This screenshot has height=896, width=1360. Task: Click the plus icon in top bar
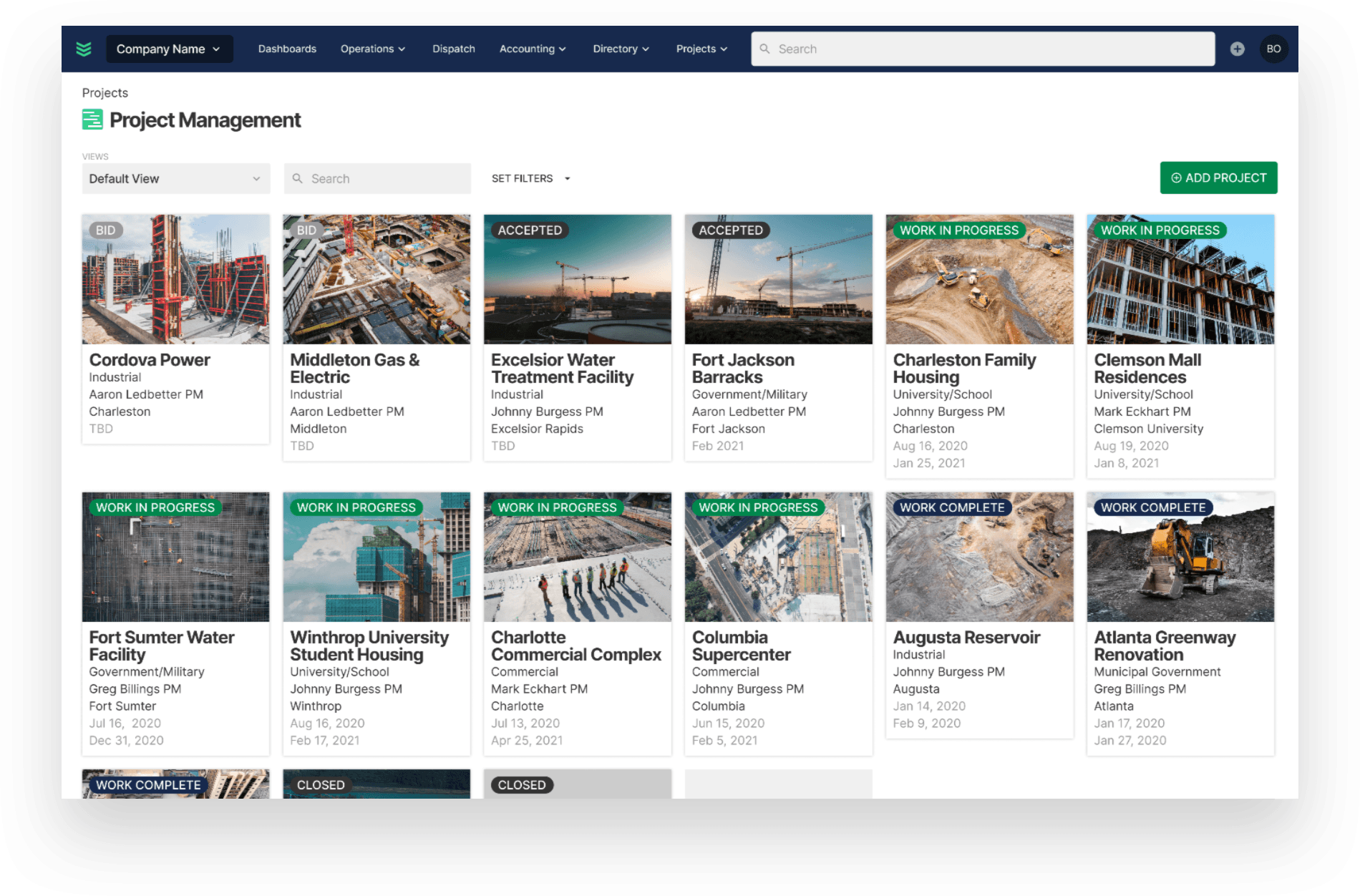(1237, 49)
